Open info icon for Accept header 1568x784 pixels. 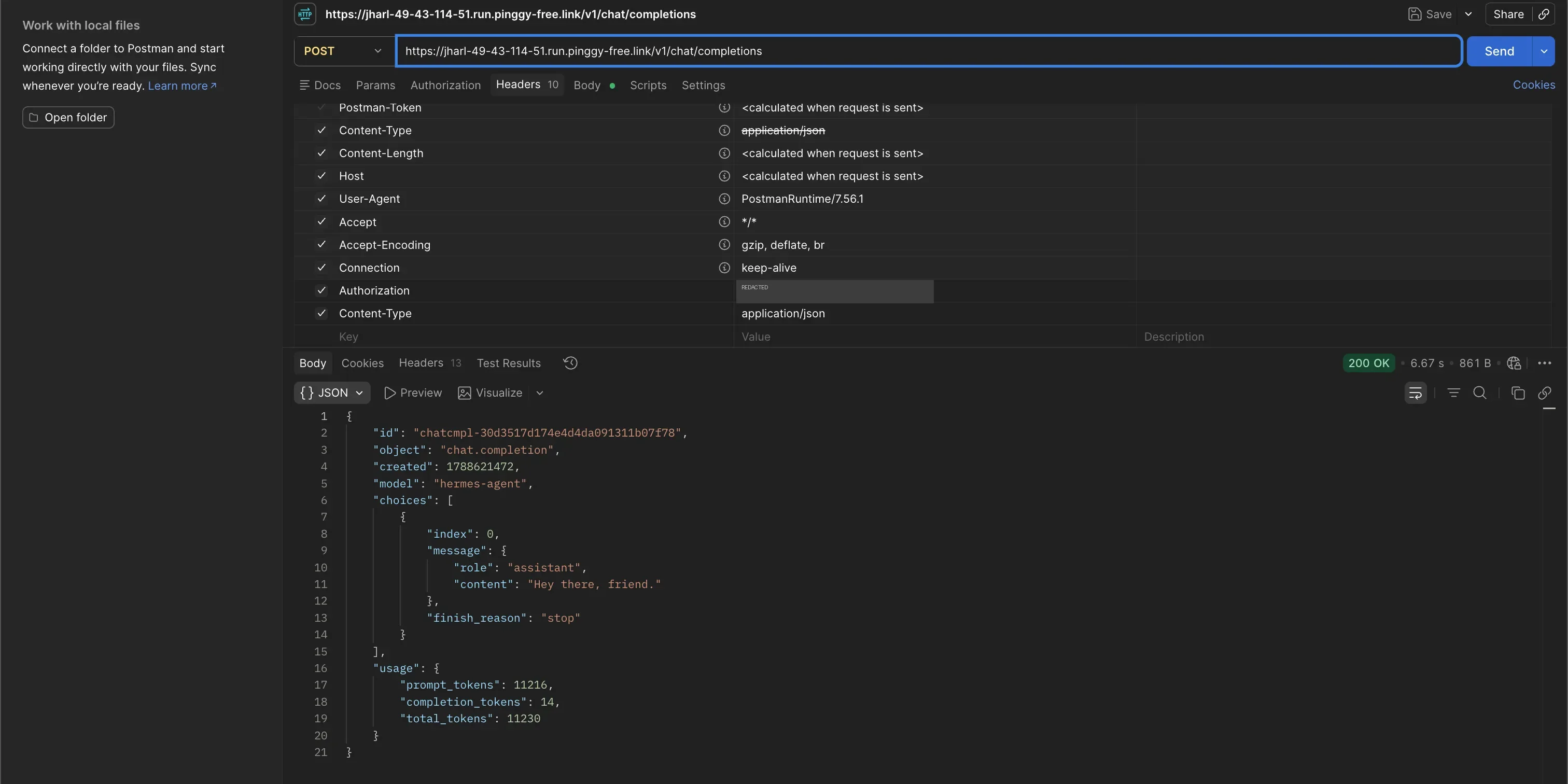pyautogui.click(x=724, y=222)
